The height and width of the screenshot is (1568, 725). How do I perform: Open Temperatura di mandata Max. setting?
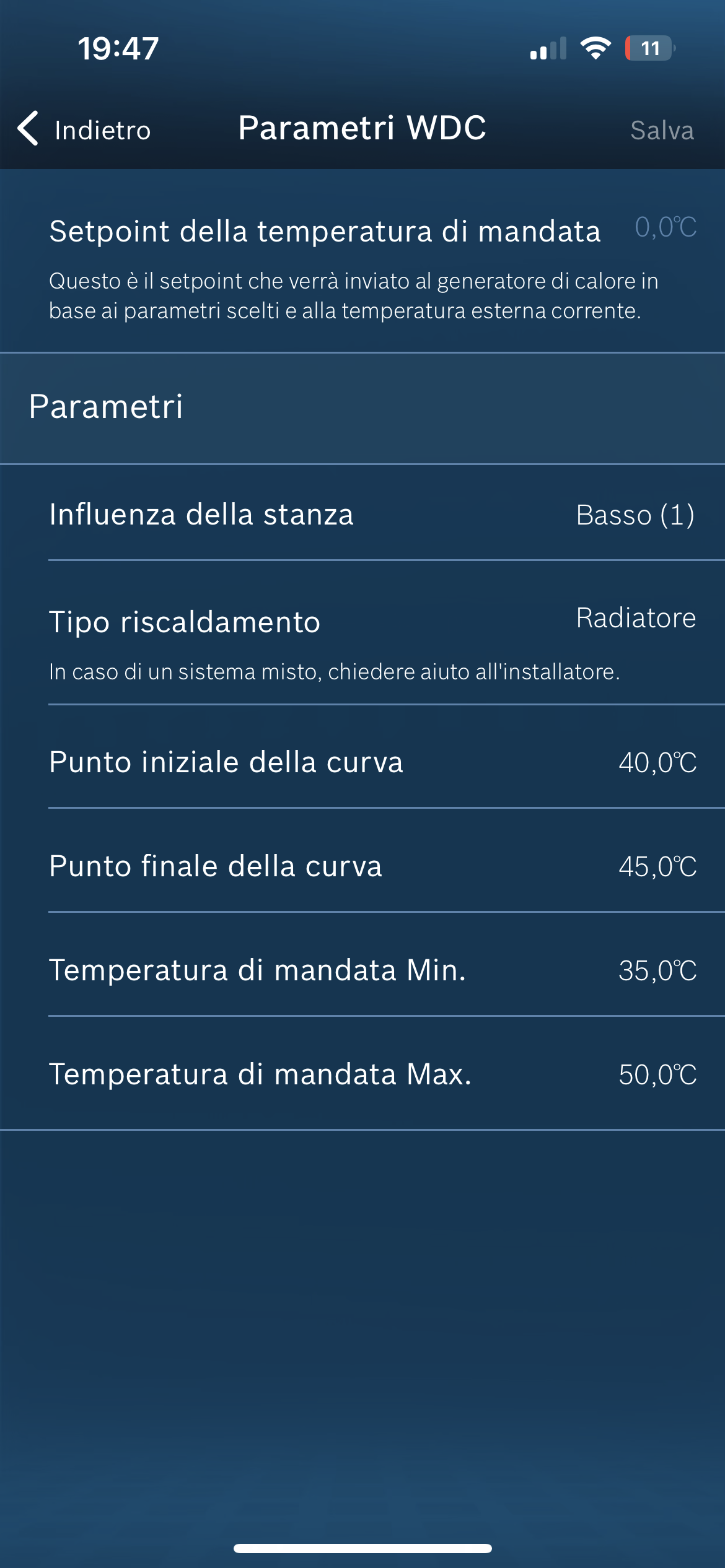tap(260, 1074)
